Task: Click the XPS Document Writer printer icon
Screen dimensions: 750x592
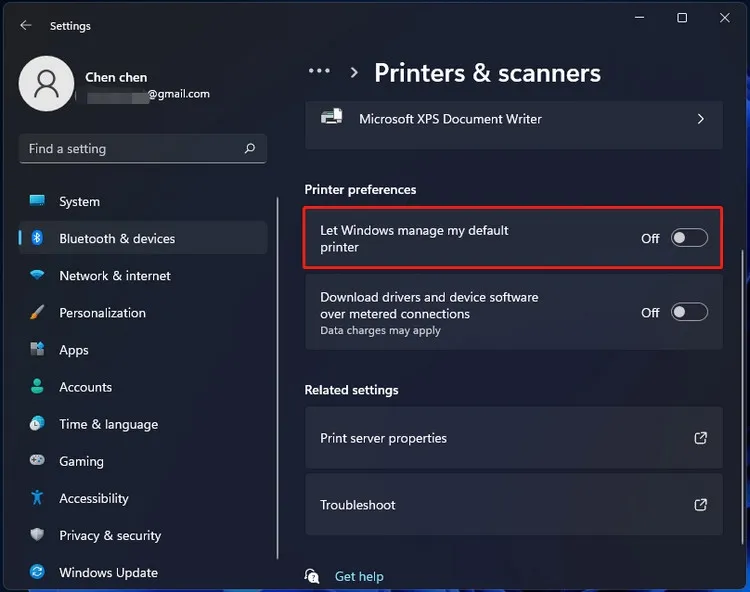Action: click(x=332, y=117)
